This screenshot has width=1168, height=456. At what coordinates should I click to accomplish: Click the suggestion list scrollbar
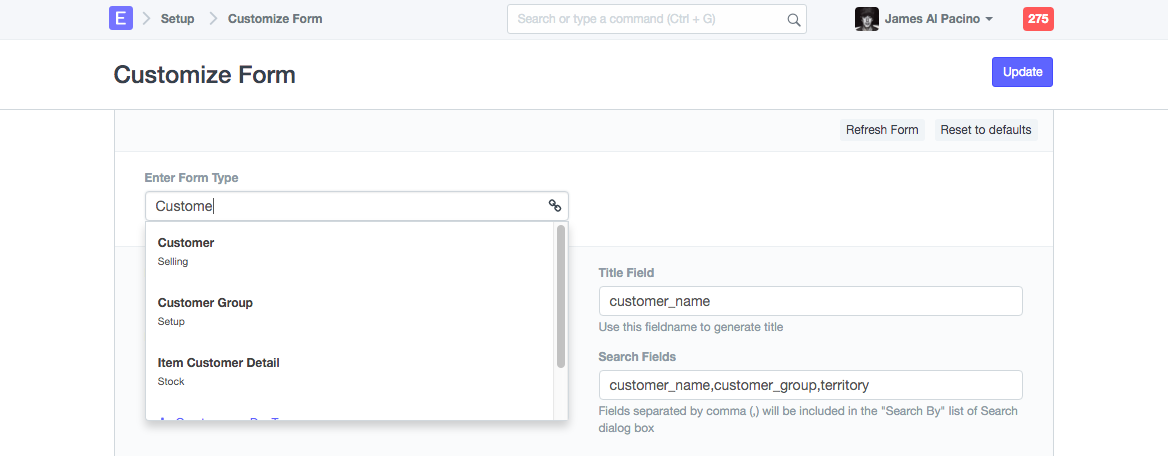point(561,296)
